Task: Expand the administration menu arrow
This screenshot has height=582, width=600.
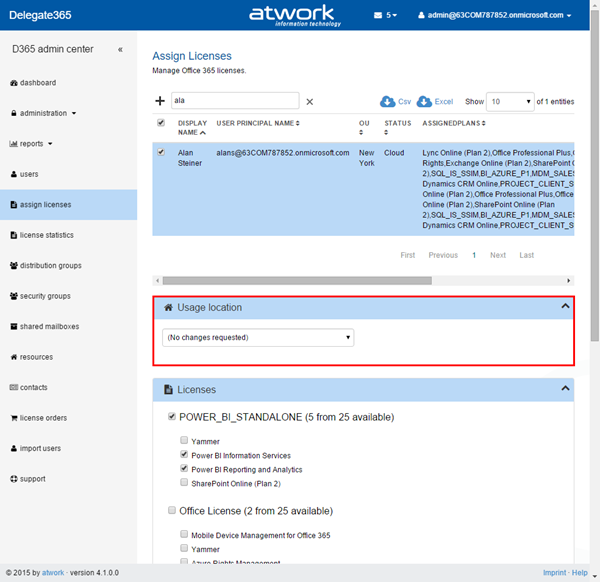Action: (x=74, y=113)
